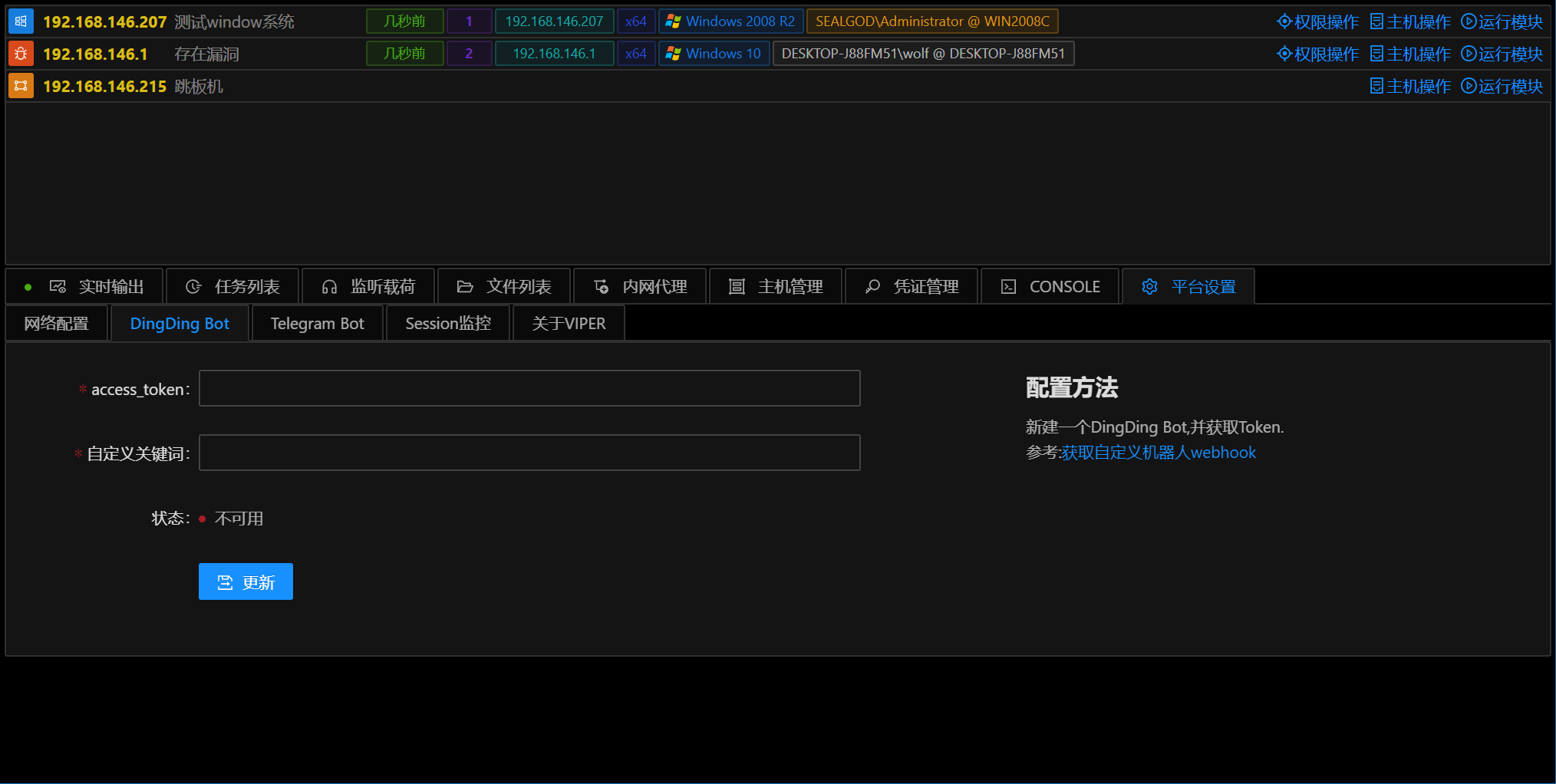This screenshot has height=784, width=1556.
Task: Open the 监听载荷 tab
Action: click(x=368, y=286)
